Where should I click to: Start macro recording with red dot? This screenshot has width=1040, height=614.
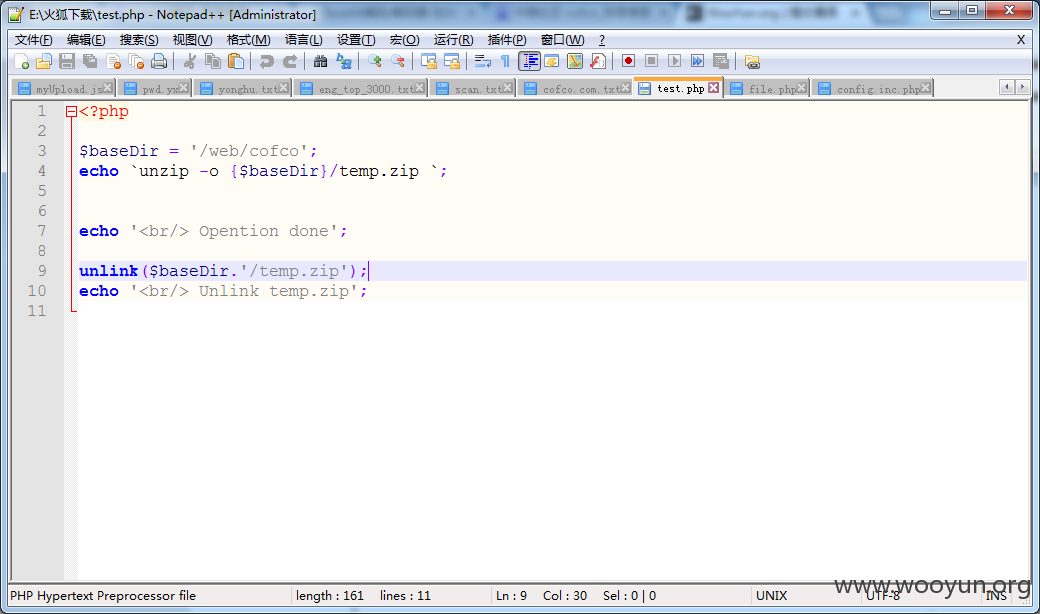(x=628, y=61)
